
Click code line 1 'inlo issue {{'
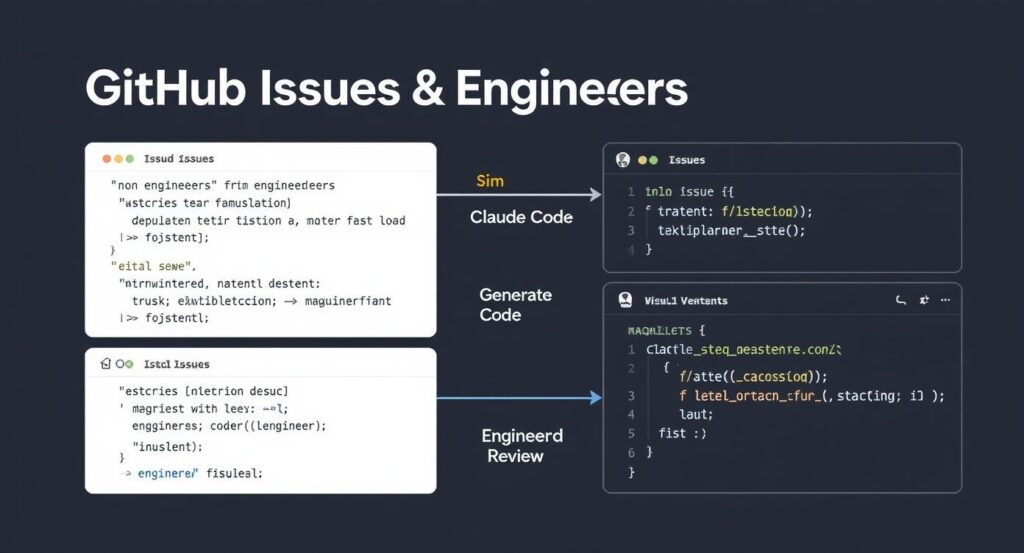coord(689,192)
